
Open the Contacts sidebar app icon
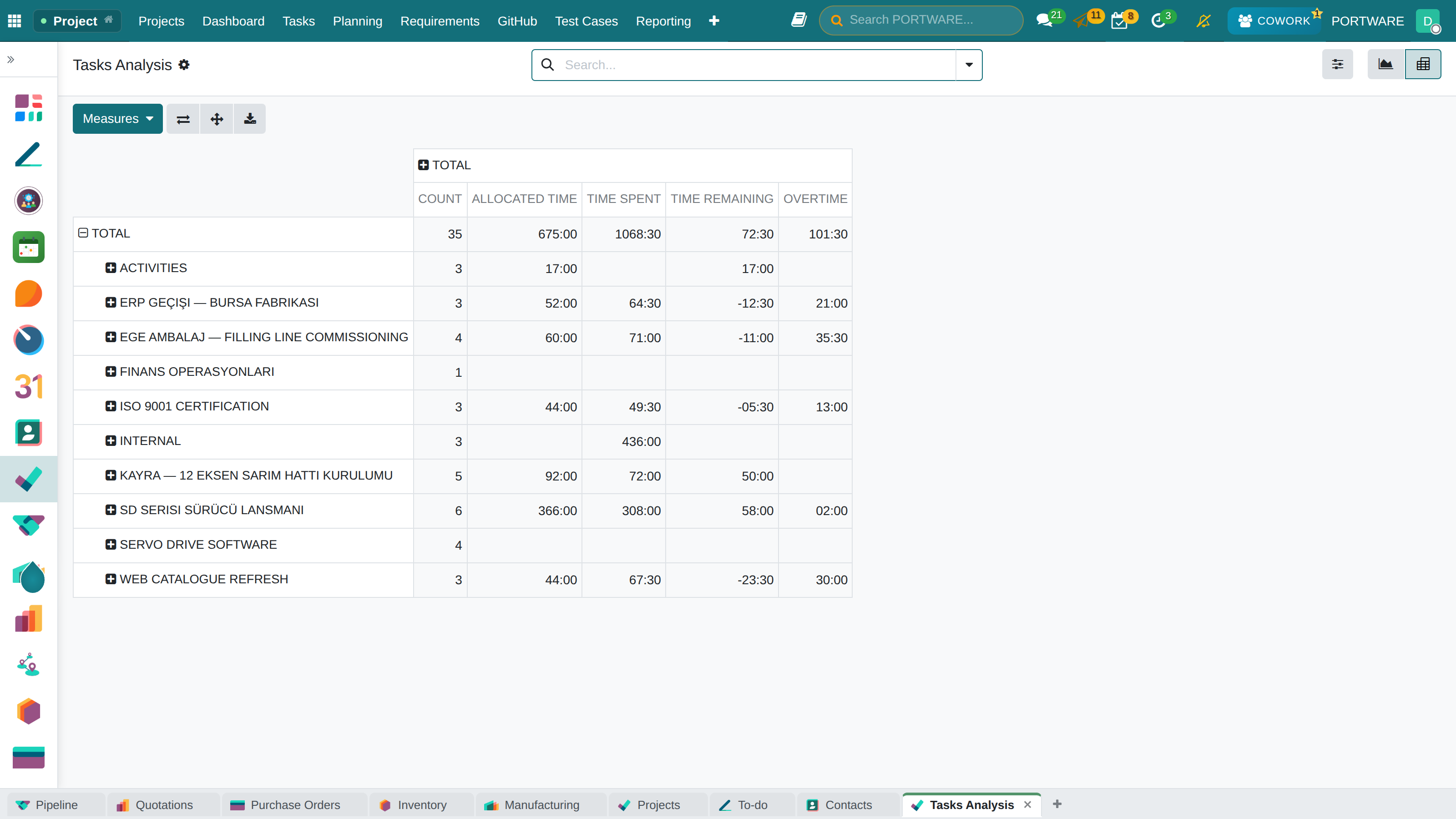tap(28, 433)
